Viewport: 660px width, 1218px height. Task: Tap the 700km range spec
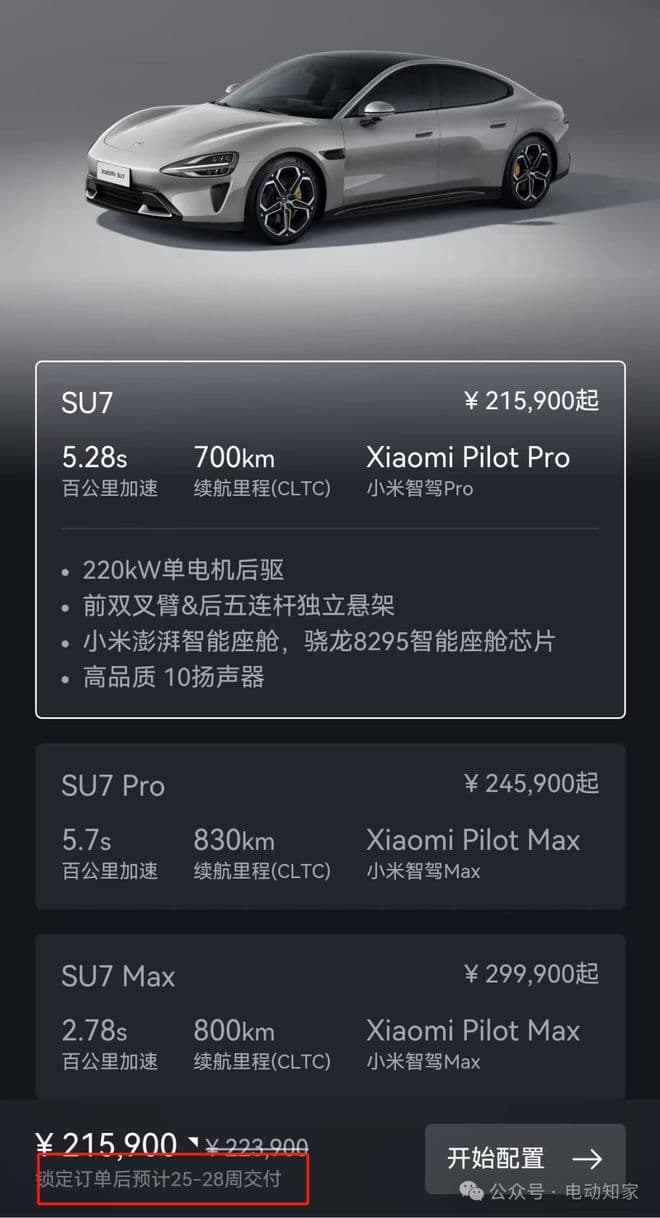[x=234, y=458]
